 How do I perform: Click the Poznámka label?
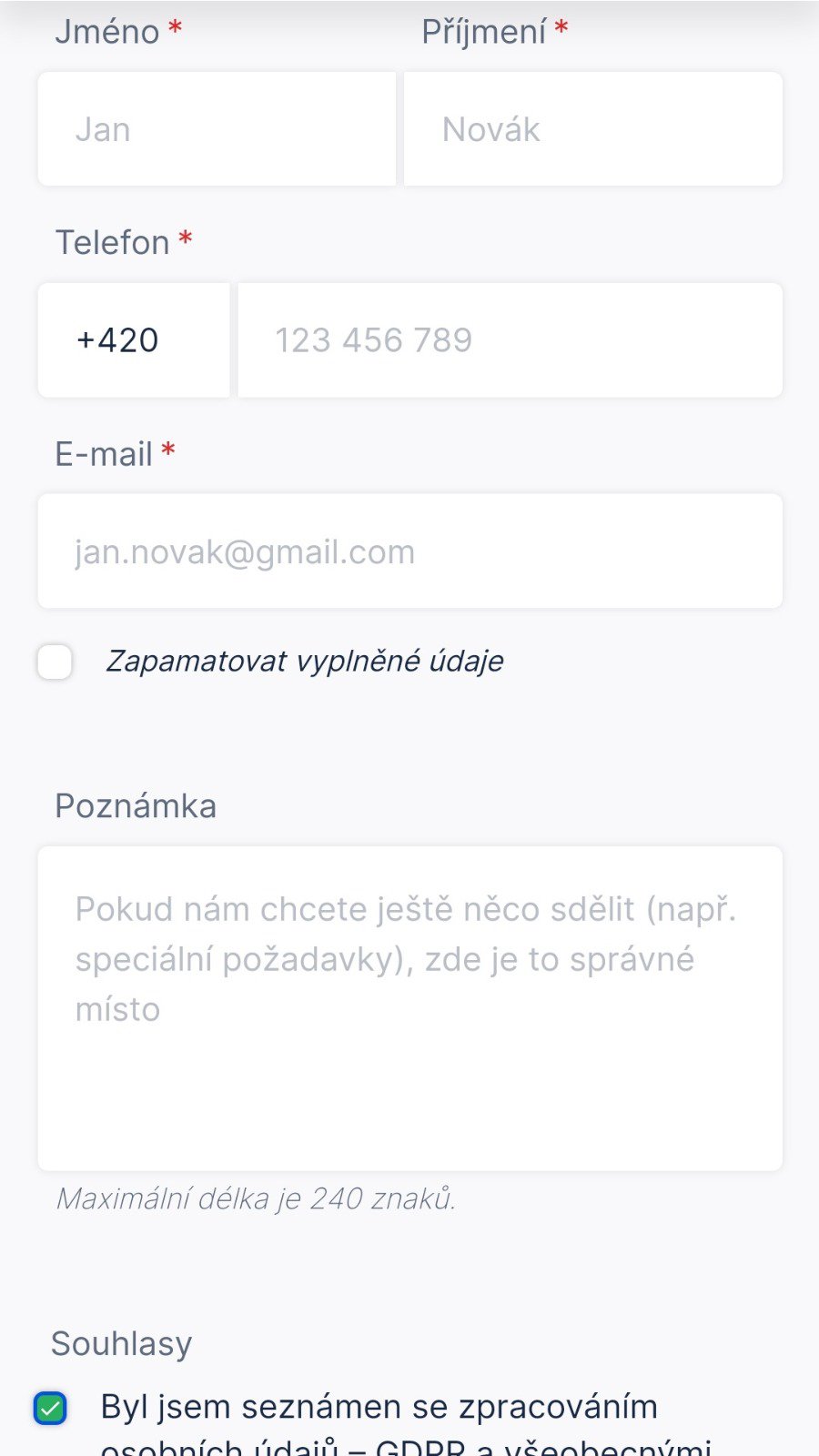coord(136,806)
